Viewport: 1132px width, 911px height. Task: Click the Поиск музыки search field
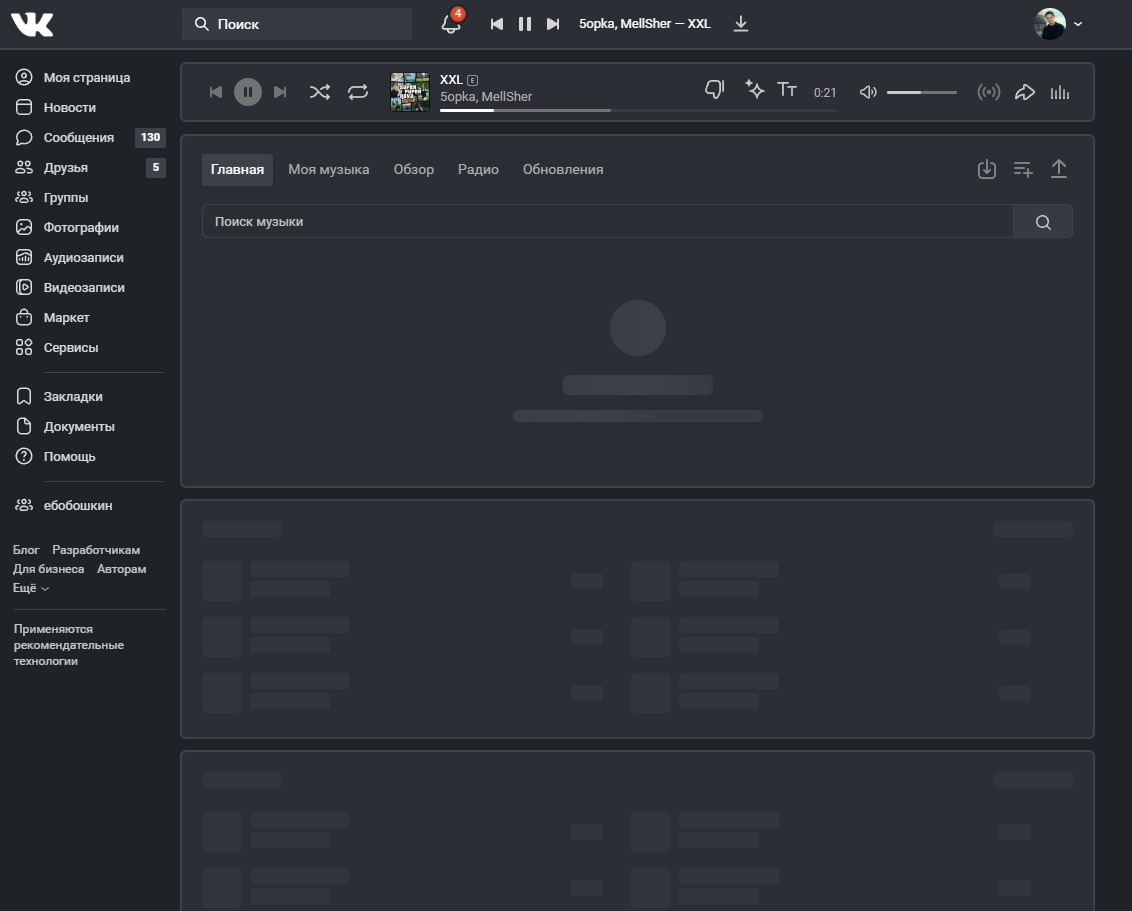click(607, 221)
